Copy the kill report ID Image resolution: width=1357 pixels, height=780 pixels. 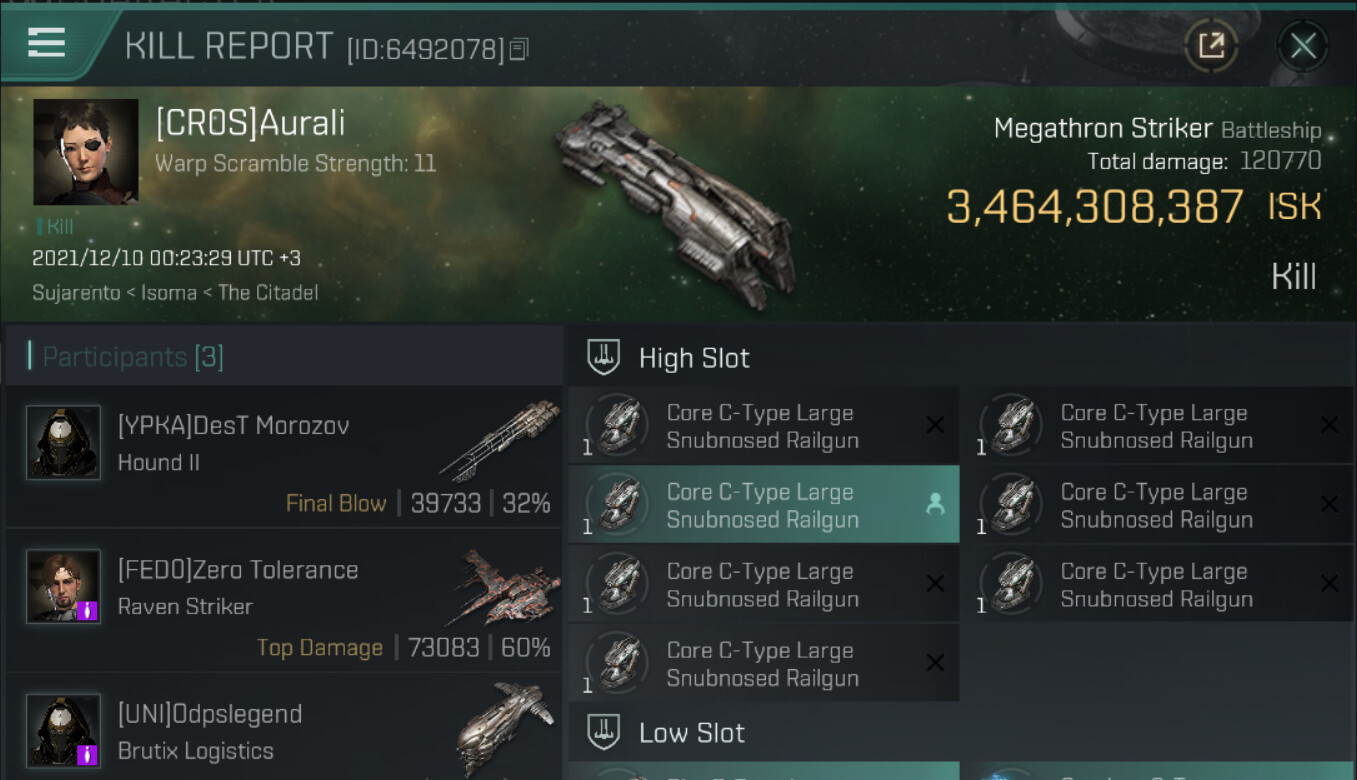[519, 49]
